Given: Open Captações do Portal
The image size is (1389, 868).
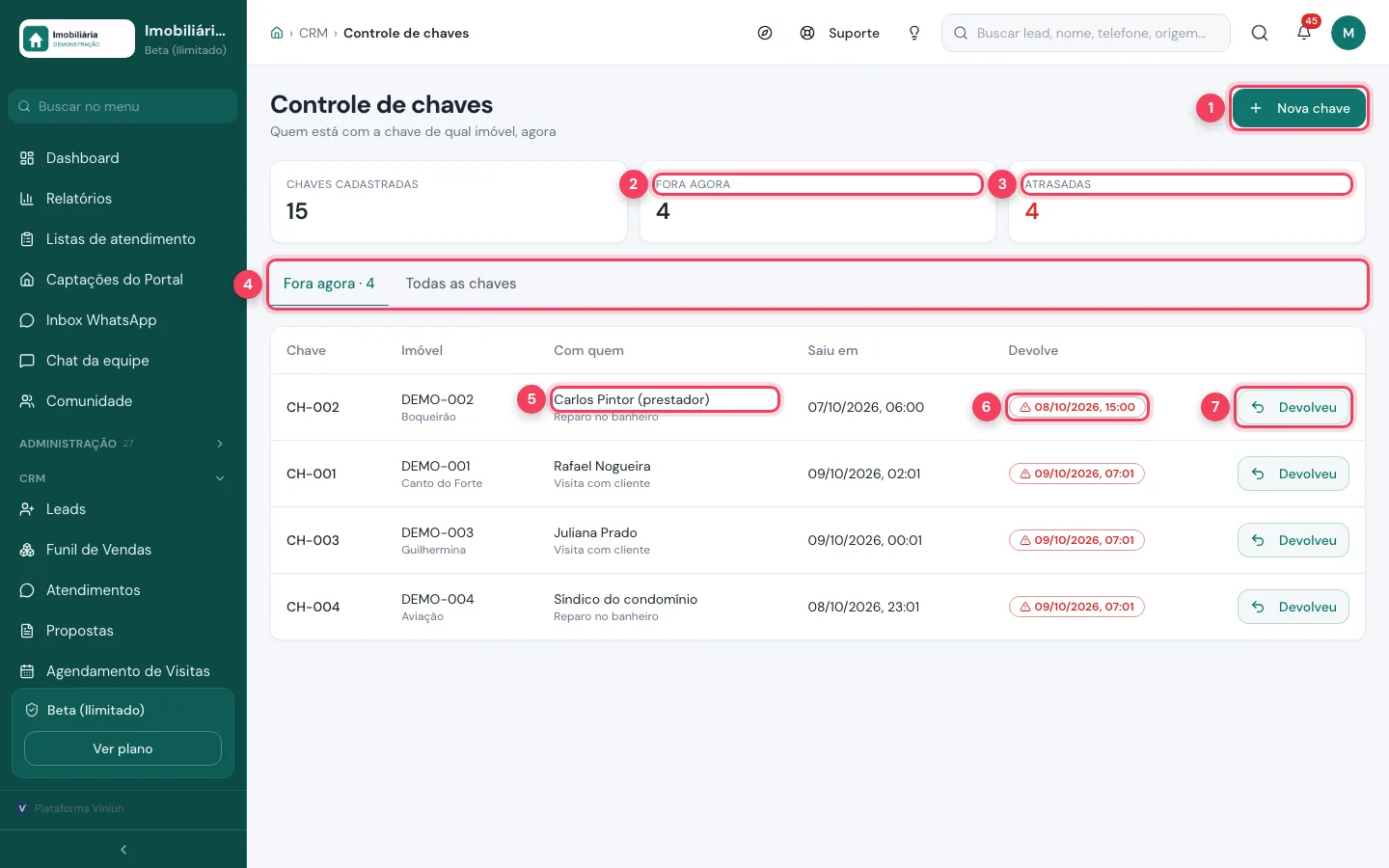Looking at the screenshot, I should click(x=123, y=280).
